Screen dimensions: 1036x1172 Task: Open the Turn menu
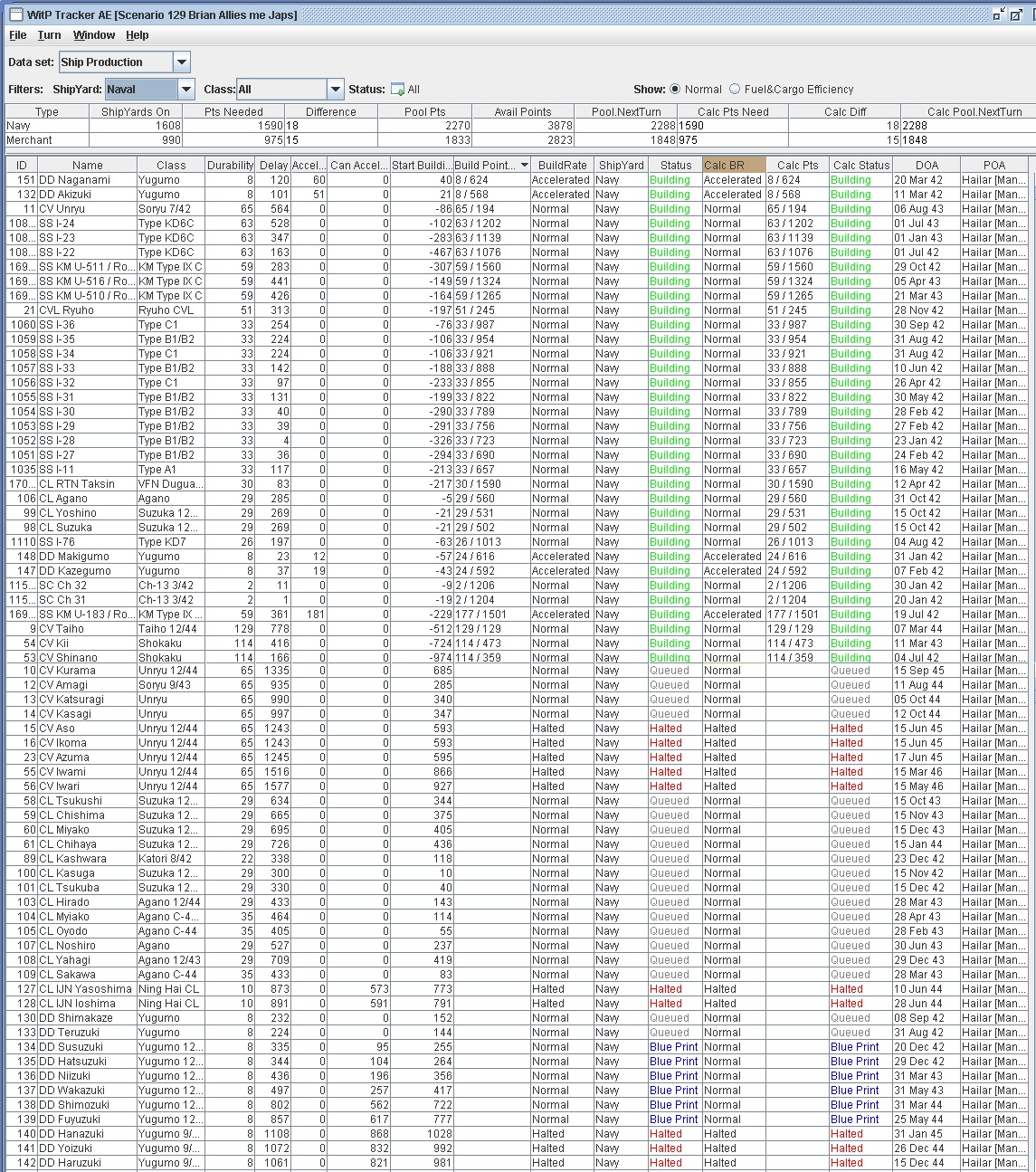pos(49,35)
